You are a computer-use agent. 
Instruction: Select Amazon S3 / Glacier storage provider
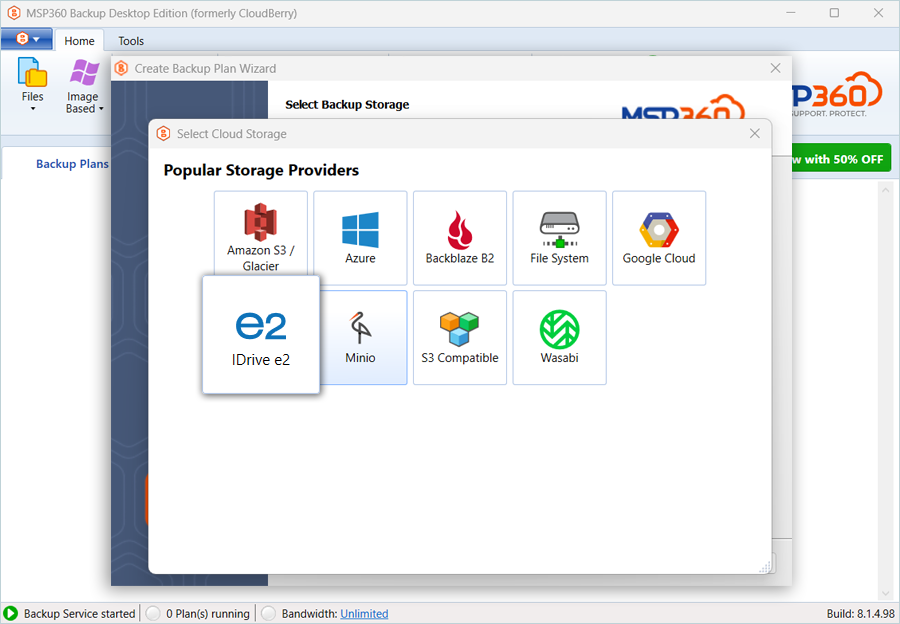pos(260,238)
